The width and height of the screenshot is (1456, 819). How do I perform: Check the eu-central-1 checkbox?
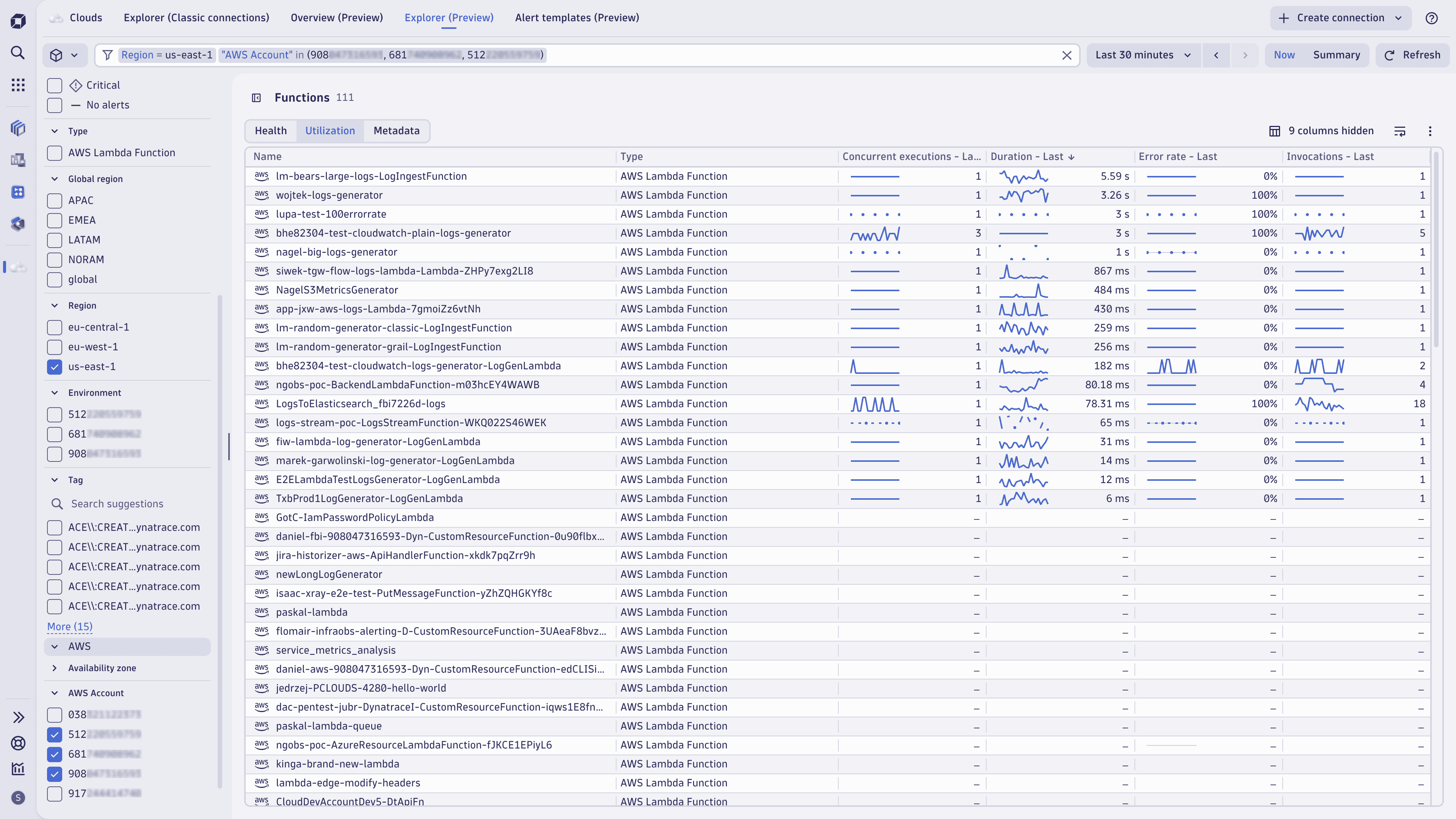(x=54, y=327)
